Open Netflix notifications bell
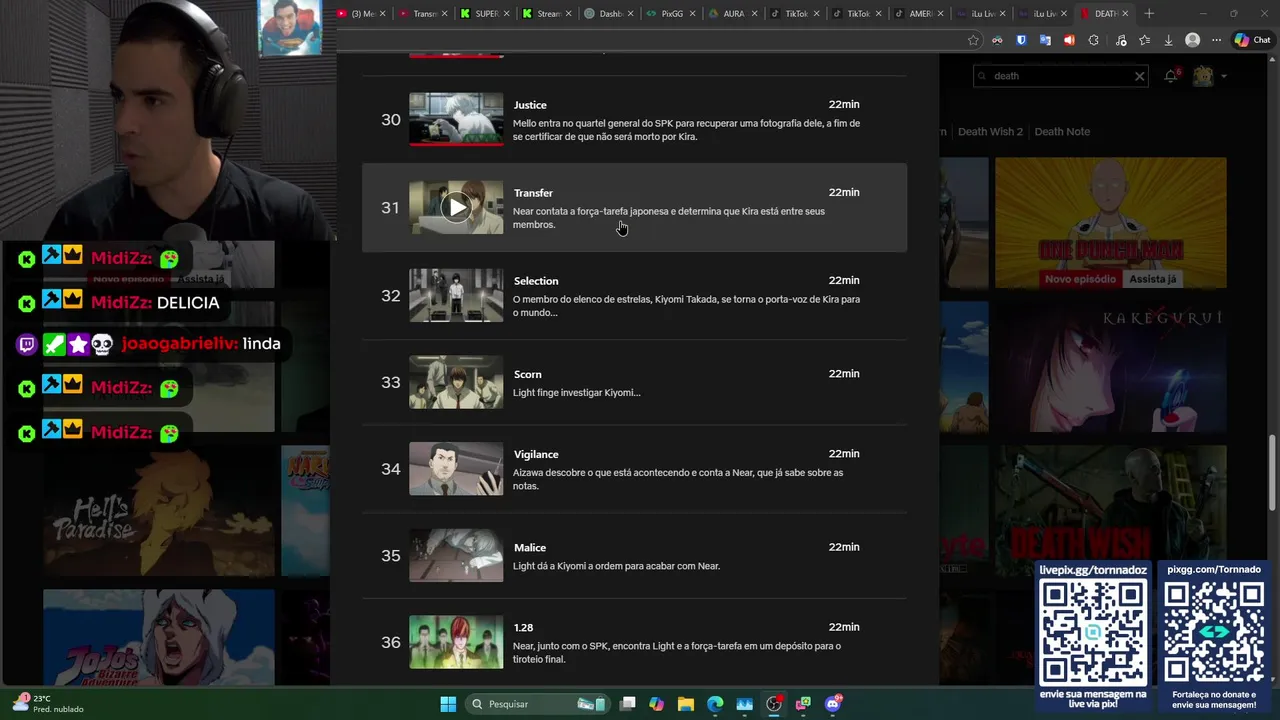The image size is (1280, 720). (x=1171, y=76)
